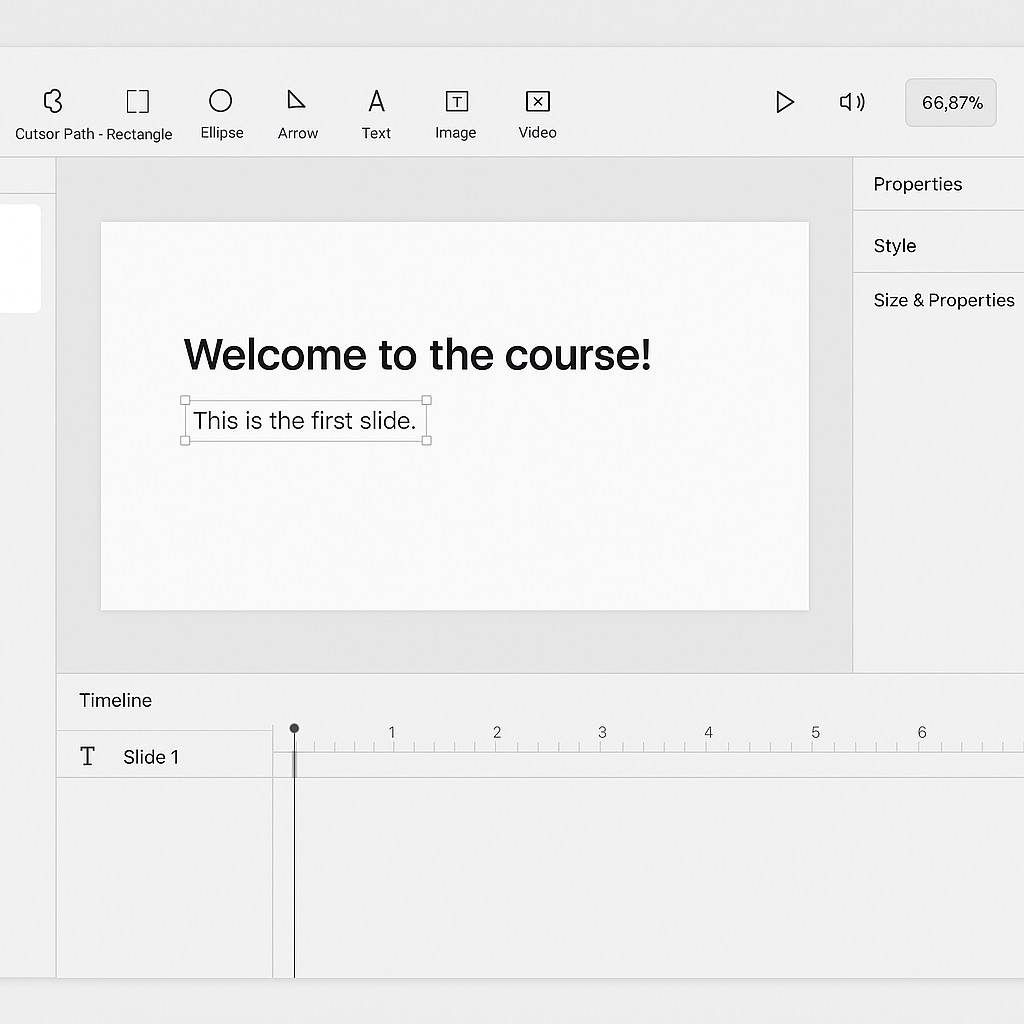Viewport: 1024px width, 1024px height.
Task: Expand the Style section
Action: coord(894,246)
